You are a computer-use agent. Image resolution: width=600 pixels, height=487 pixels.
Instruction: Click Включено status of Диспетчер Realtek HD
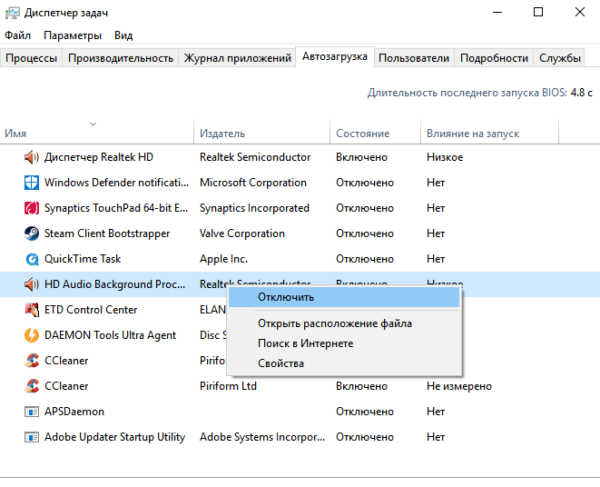(x=362, y=157)
